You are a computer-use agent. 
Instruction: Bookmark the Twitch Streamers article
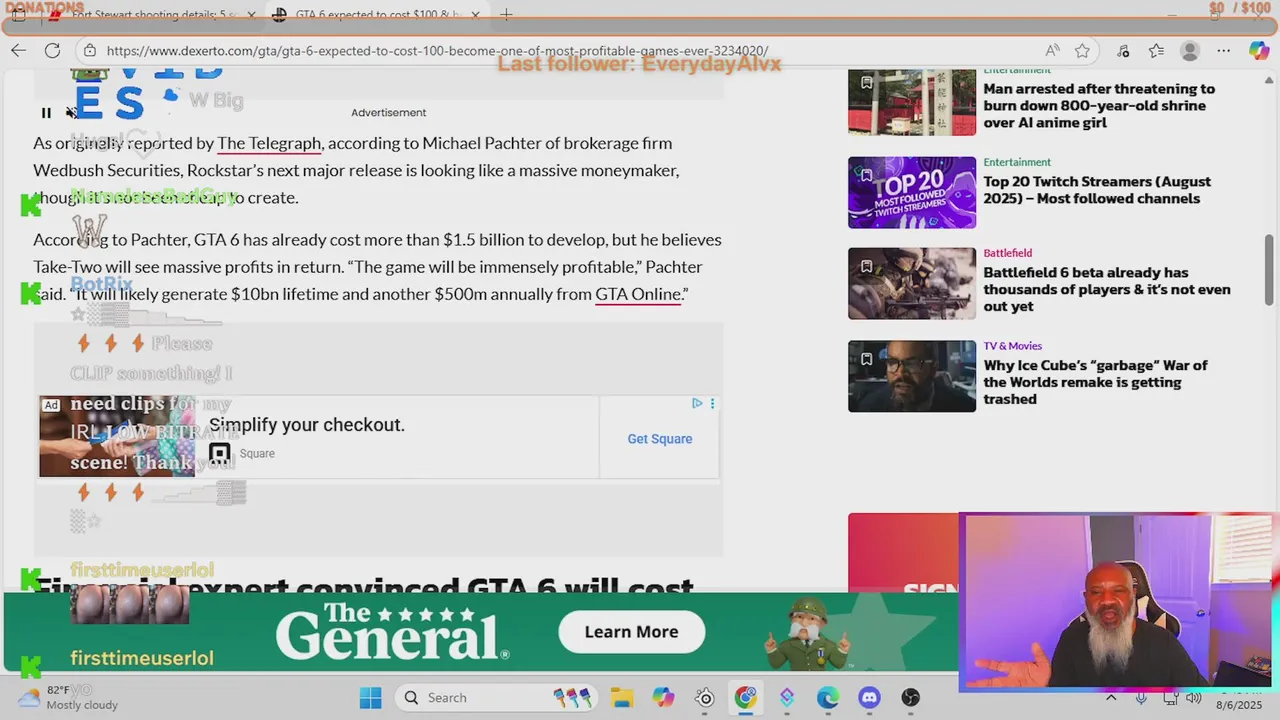click(x=866, y=174)
